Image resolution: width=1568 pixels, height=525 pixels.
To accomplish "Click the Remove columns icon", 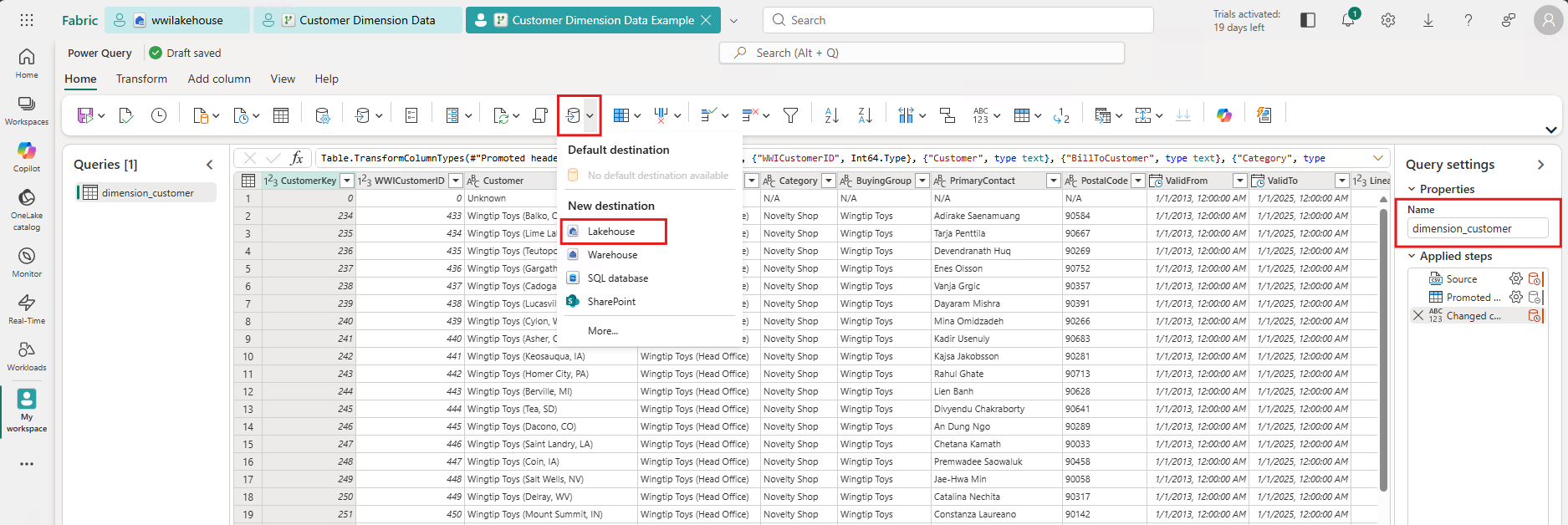I will 661,115.
